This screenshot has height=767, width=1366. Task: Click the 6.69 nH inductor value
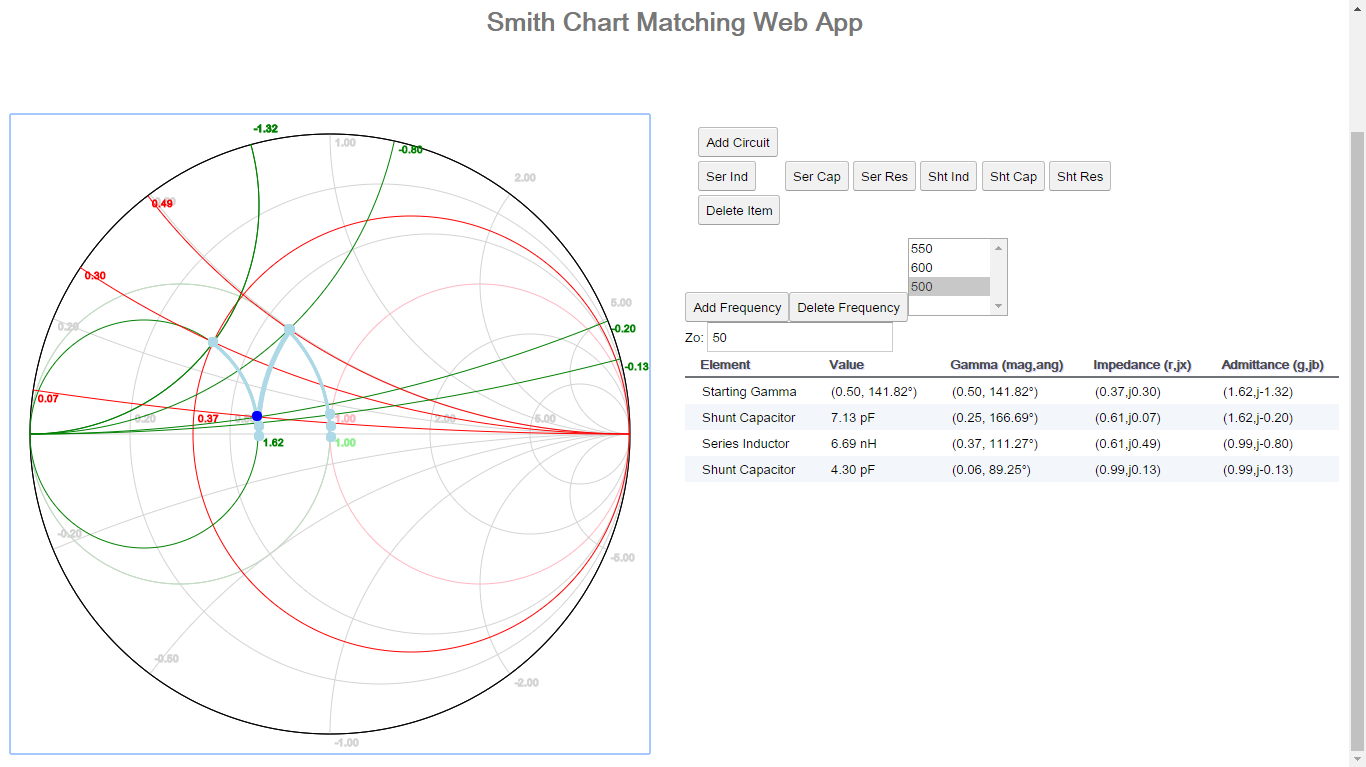(853, 444)
